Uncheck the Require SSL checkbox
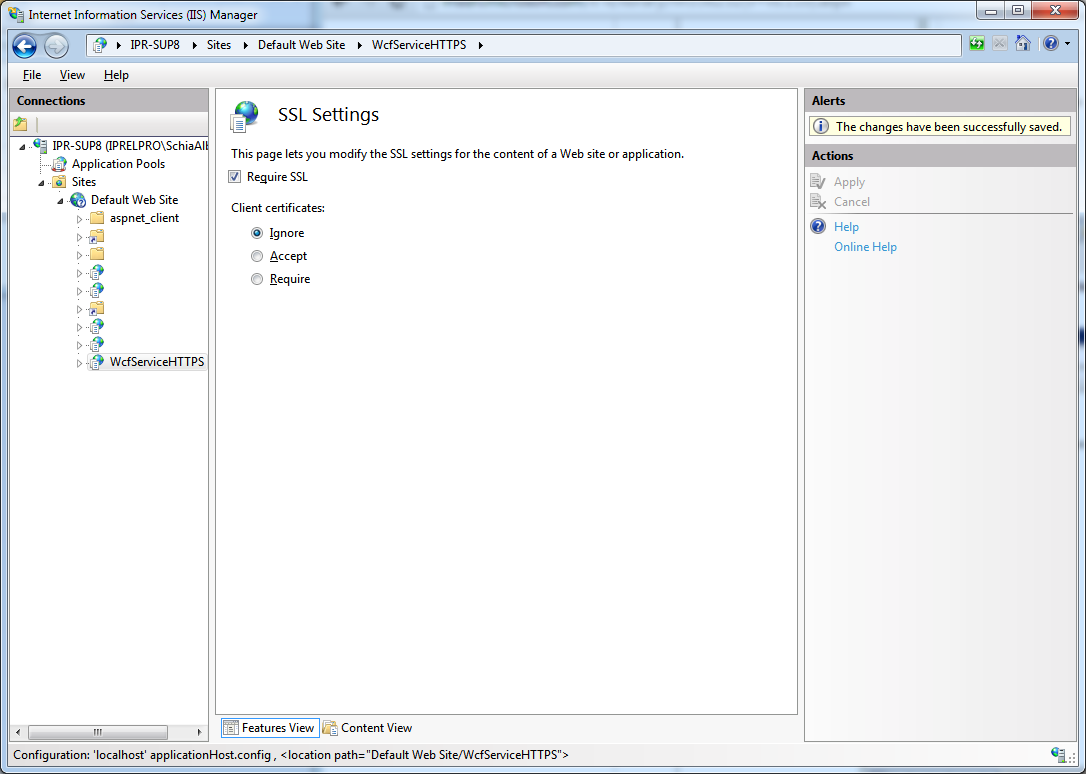 tap(235, 177)
